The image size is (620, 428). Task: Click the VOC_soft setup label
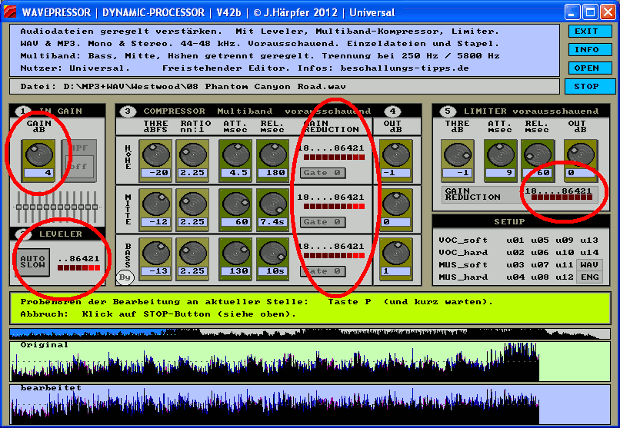tap(463, 240)
